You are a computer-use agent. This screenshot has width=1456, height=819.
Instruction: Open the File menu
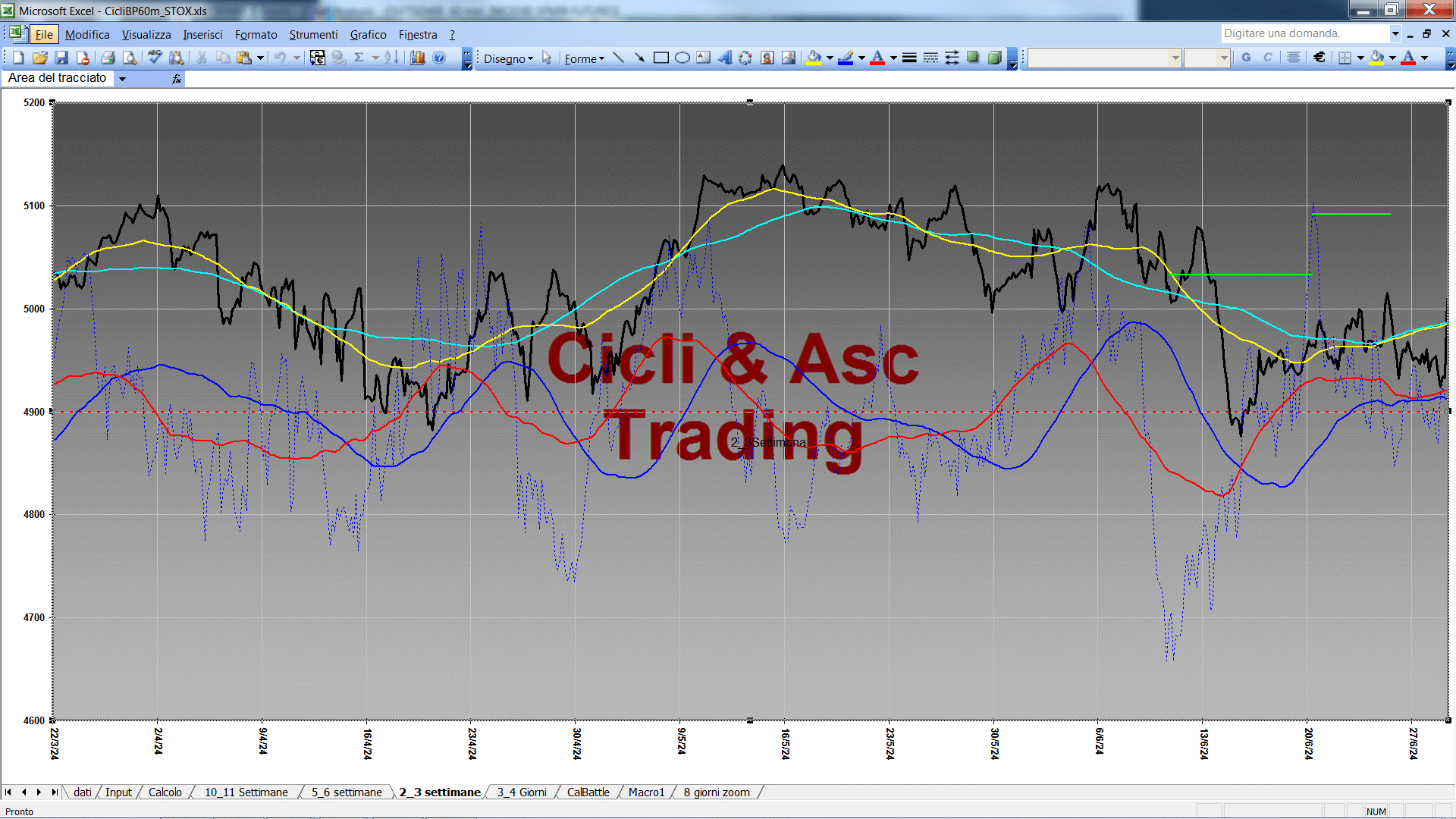point(44,34)
